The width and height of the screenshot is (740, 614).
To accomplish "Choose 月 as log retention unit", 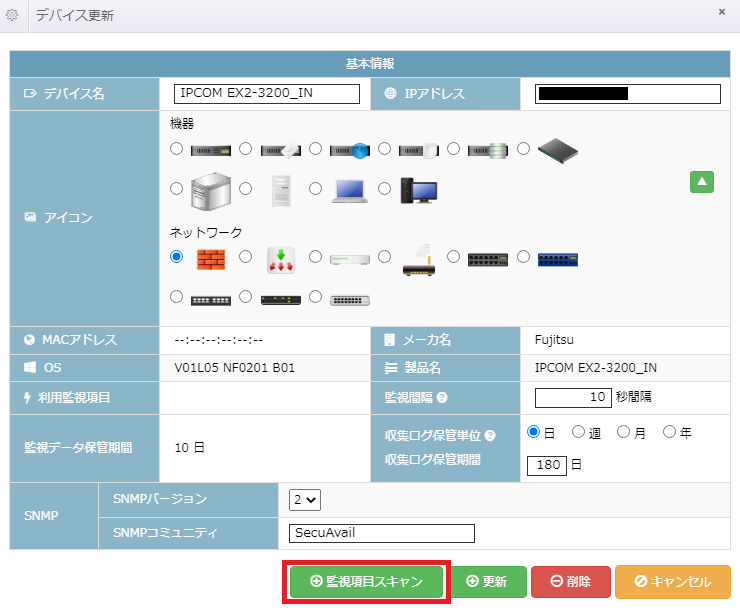I will (x=623, y=432).
